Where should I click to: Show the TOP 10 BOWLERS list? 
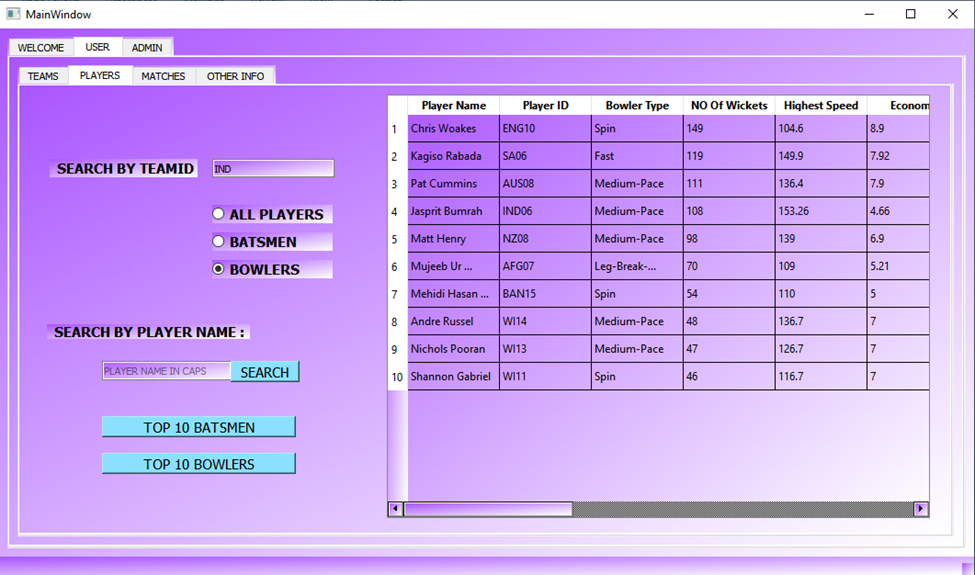(x=199, y=464)
